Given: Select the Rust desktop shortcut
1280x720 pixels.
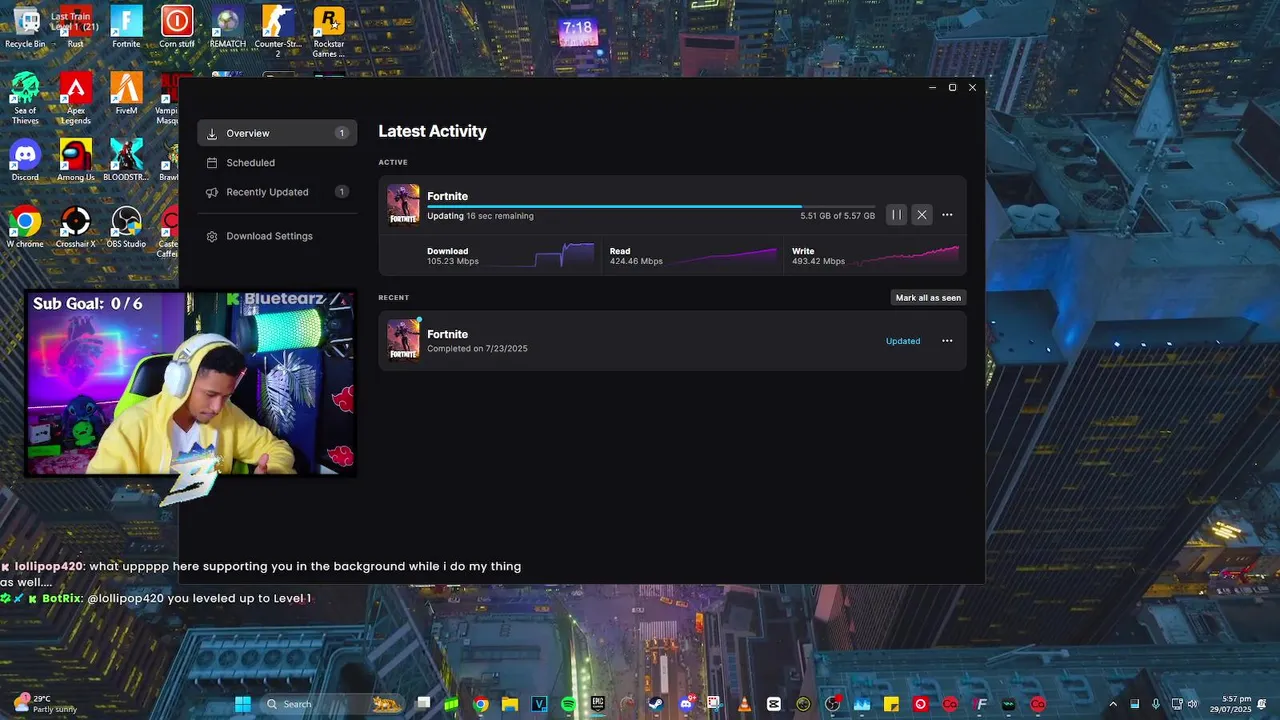Looking at the screenshot, I should click(x=75, y=27).
